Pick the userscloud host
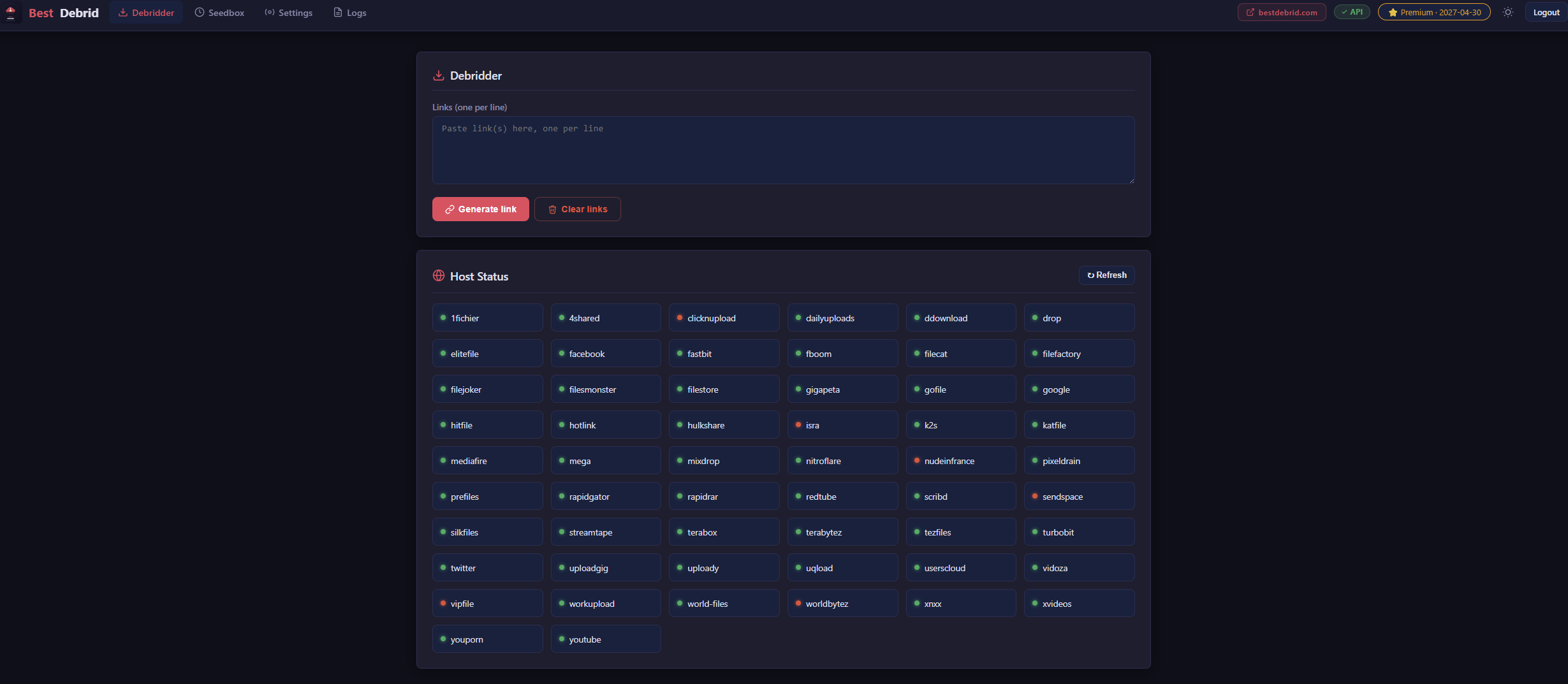Screen dimensions: 1568x684 [x=961, y=567]
